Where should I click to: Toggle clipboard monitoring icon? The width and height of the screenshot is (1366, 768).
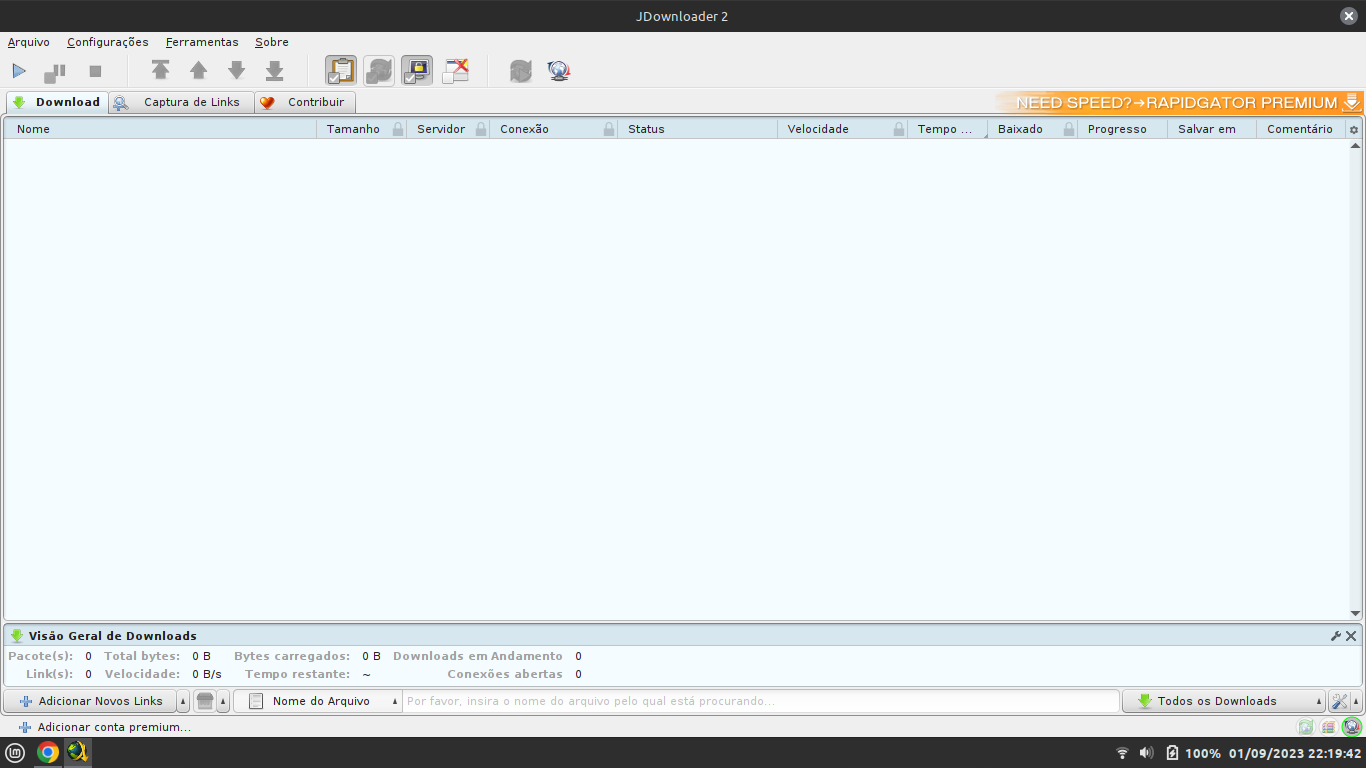[x=341, y=70]
